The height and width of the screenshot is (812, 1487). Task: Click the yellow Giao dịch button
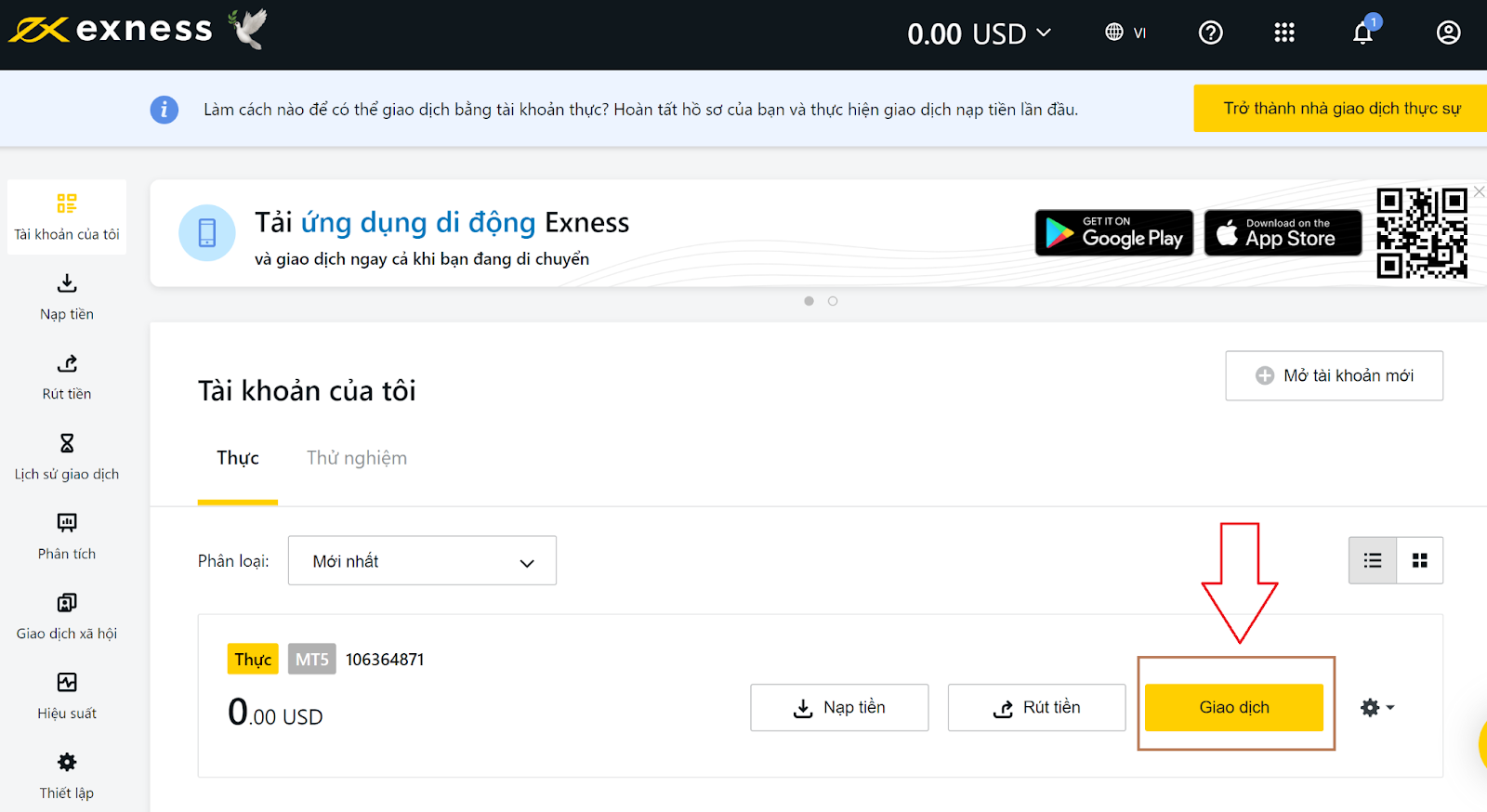click(x=1234, y=708)
